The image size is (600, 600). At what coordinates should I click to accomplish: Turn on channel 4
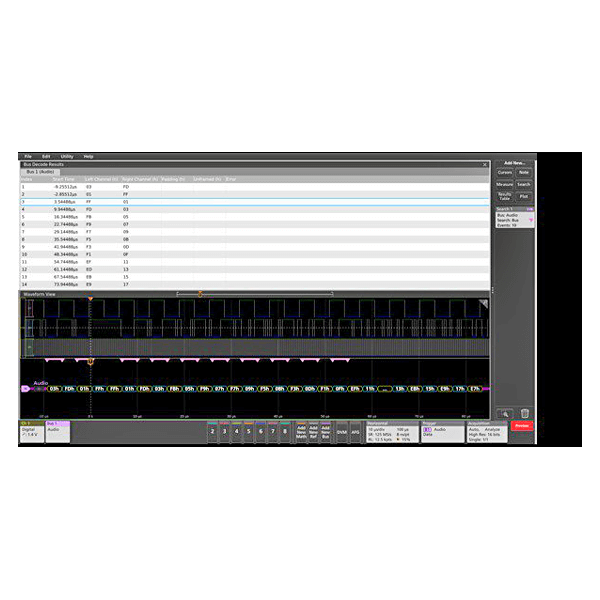[x=236, y=432]
